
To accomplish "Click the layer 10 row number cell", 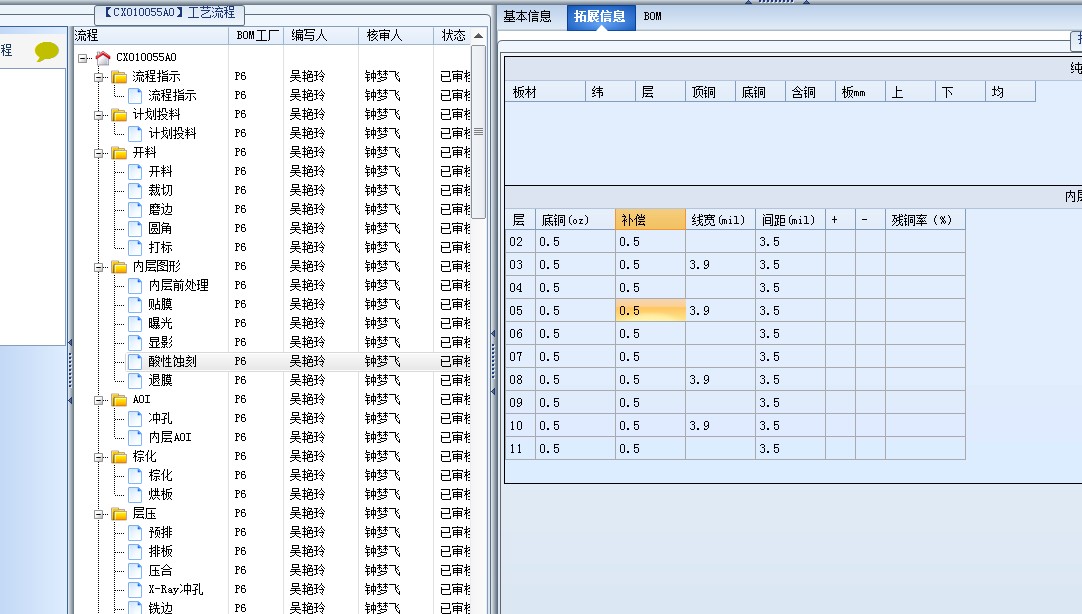I will point(520,426).
